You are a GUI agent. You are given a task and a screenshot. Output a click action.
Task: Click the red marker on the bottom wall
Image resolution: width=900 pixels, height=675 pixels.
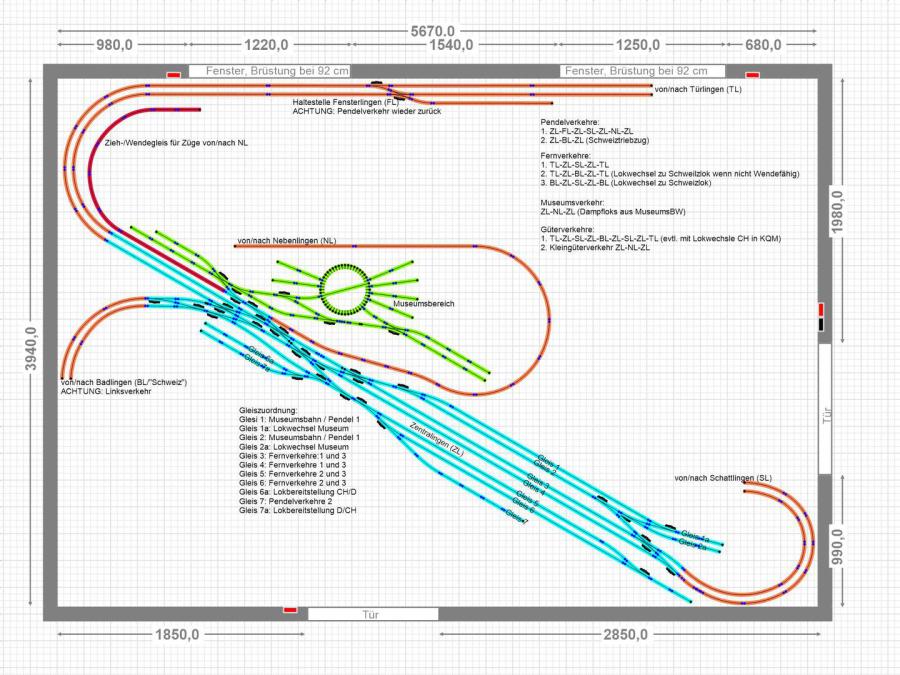(290, 609)
